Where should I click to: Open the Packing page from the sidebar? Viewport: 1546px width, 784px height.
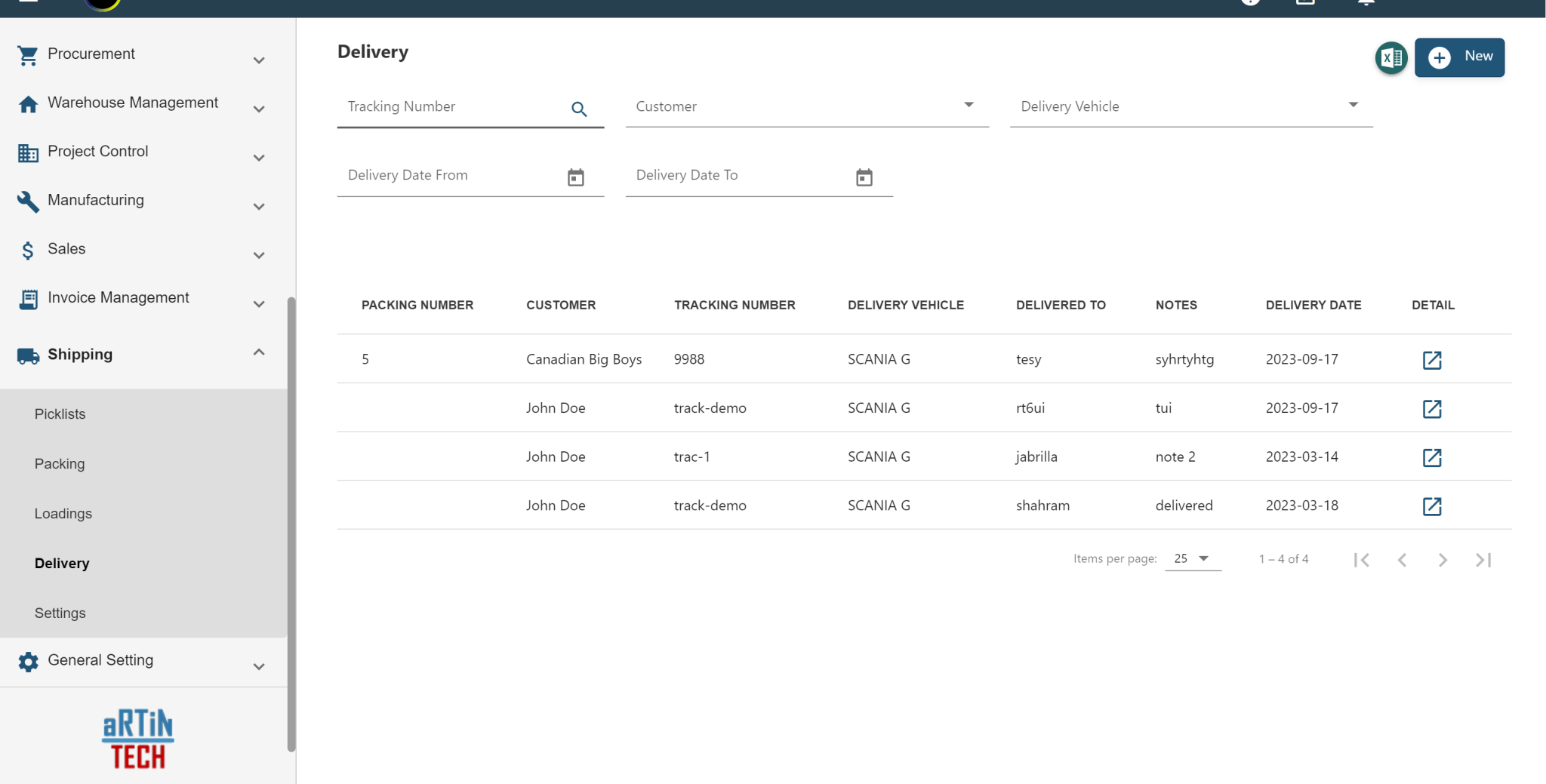[60, 463]
